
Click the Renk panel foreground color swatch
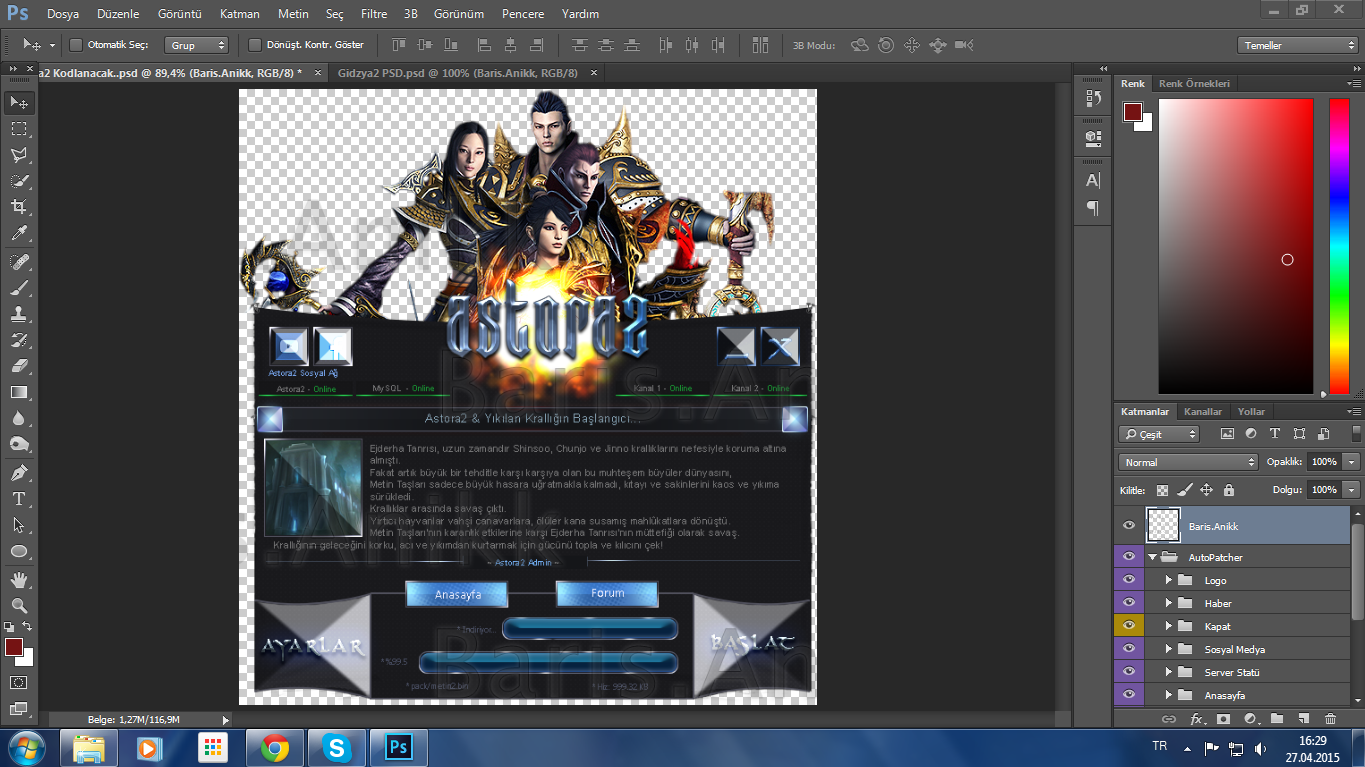[x=1133, y=112]
